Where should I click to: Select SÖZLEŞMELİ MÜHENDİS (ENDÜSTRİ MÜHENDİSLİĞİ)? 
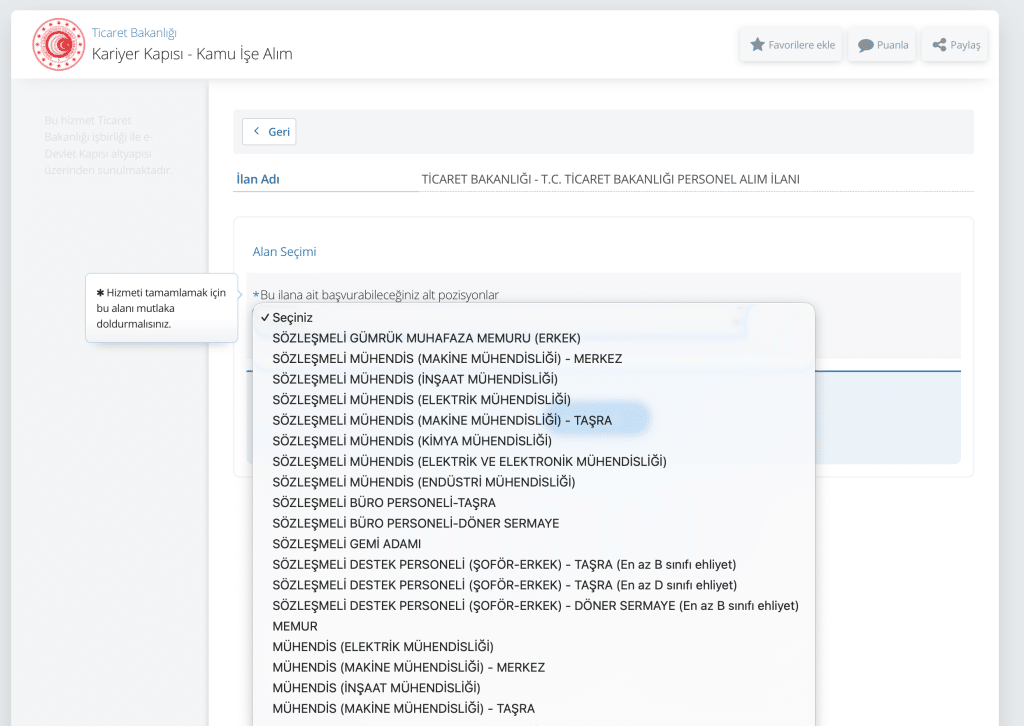point(423,482)
